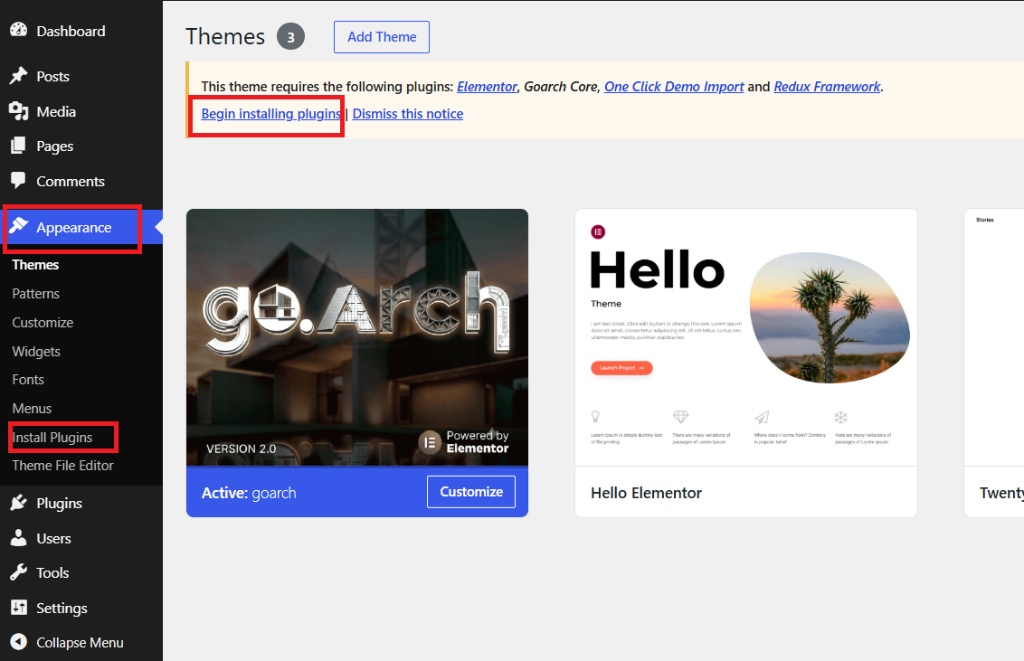This screenshot has height=661, width=1024.
Task: Select the Hello Elementor theme thumbnail
Action: pyautogui.click(x=746, y=338)
